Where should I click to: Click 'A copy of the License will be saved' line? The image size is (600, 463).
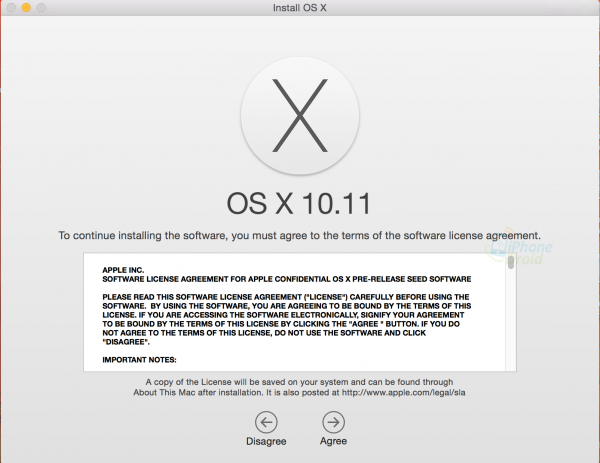click(x=299, y=382)
